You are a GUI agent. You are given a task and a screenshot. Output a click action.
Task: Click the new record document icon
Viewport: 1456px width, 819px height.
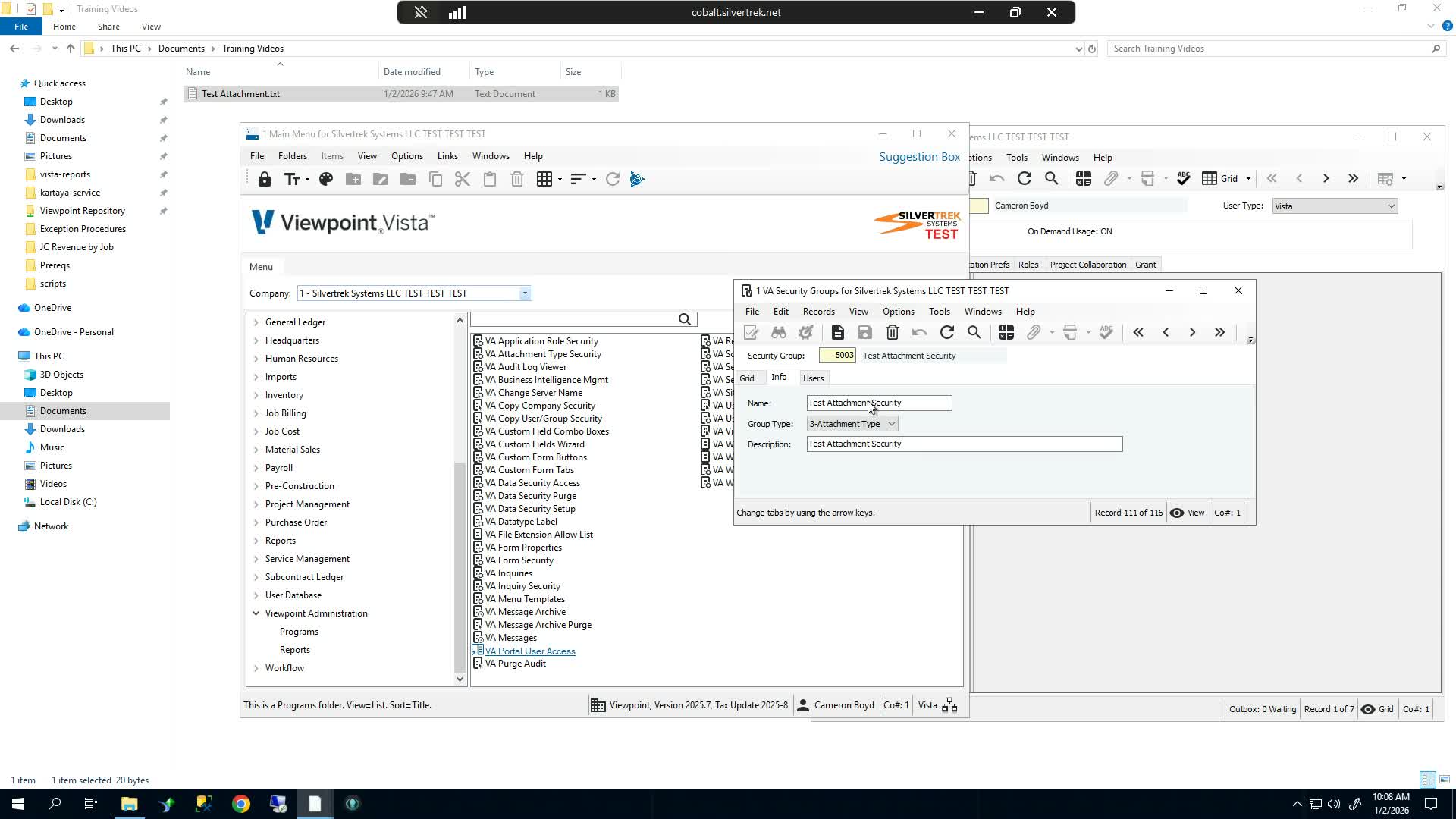coord(837,333)
